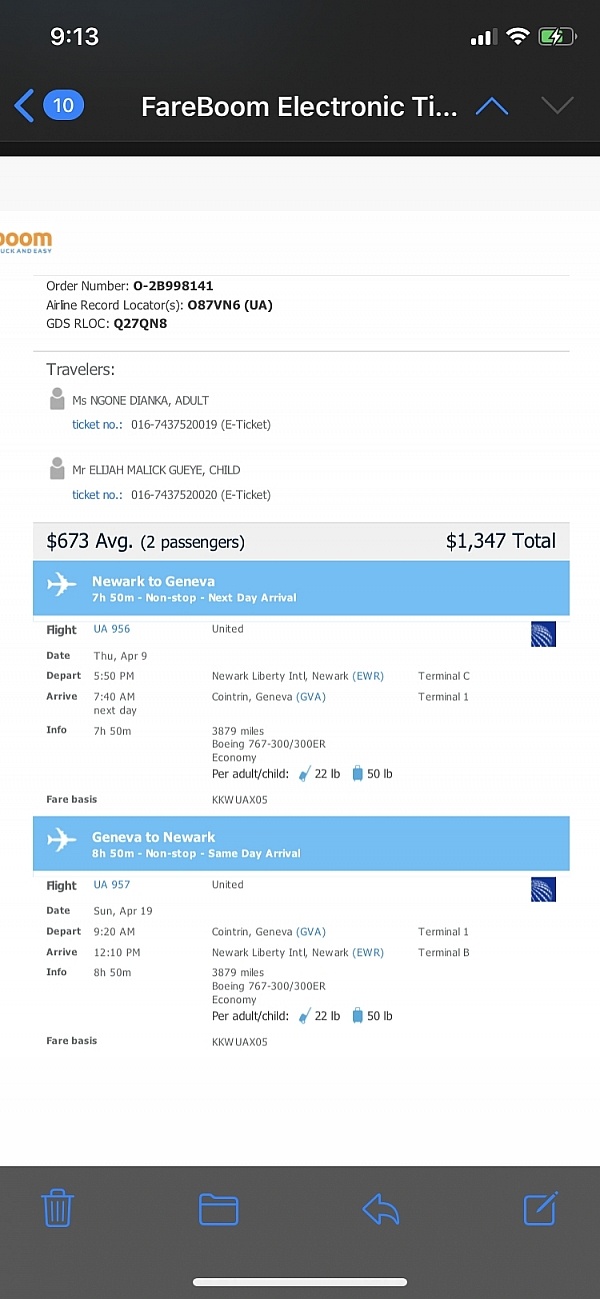Tap the Geneva to Newark flight header

point(153,837)
